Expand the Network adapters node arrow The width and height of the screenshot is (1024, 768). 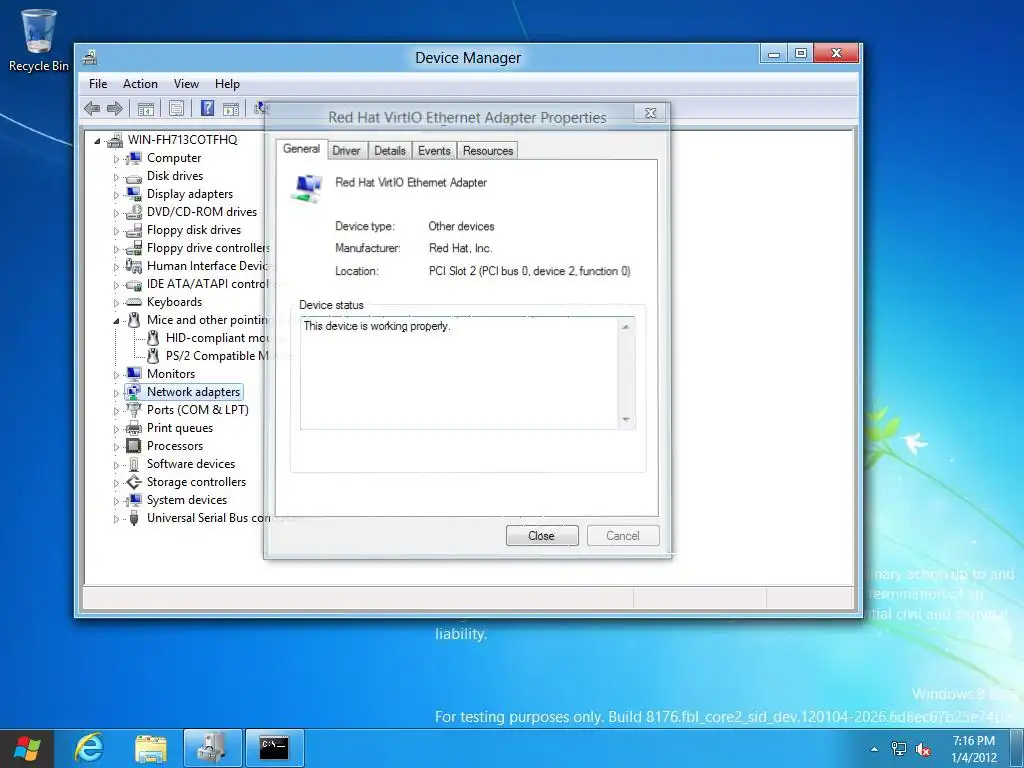(x=116, y=392)
